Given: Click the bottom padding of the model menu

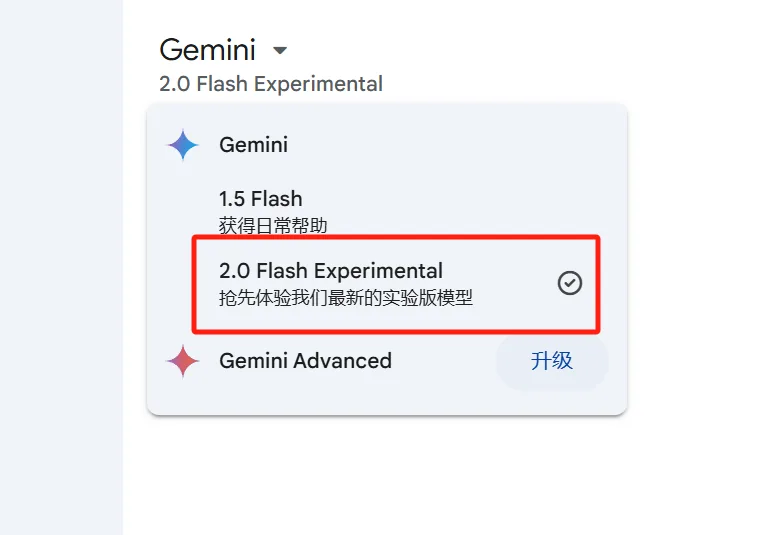Looking at the screenshot, I should [387, 403].
